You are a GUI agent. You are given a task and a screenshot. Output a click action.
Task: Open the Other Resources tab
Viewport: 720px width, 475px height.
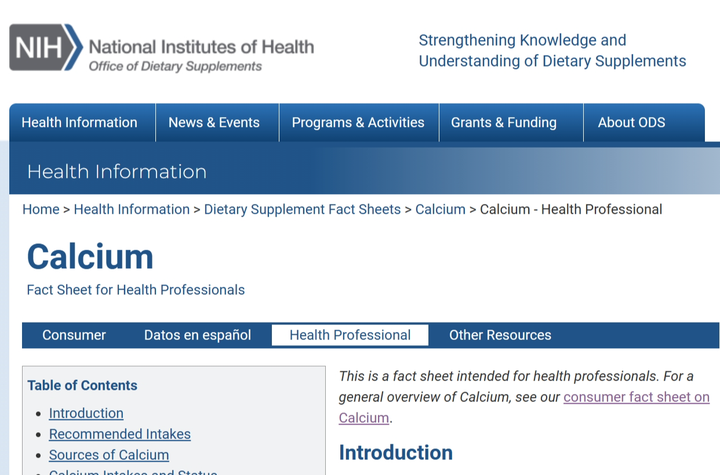[x=500, y=335]
